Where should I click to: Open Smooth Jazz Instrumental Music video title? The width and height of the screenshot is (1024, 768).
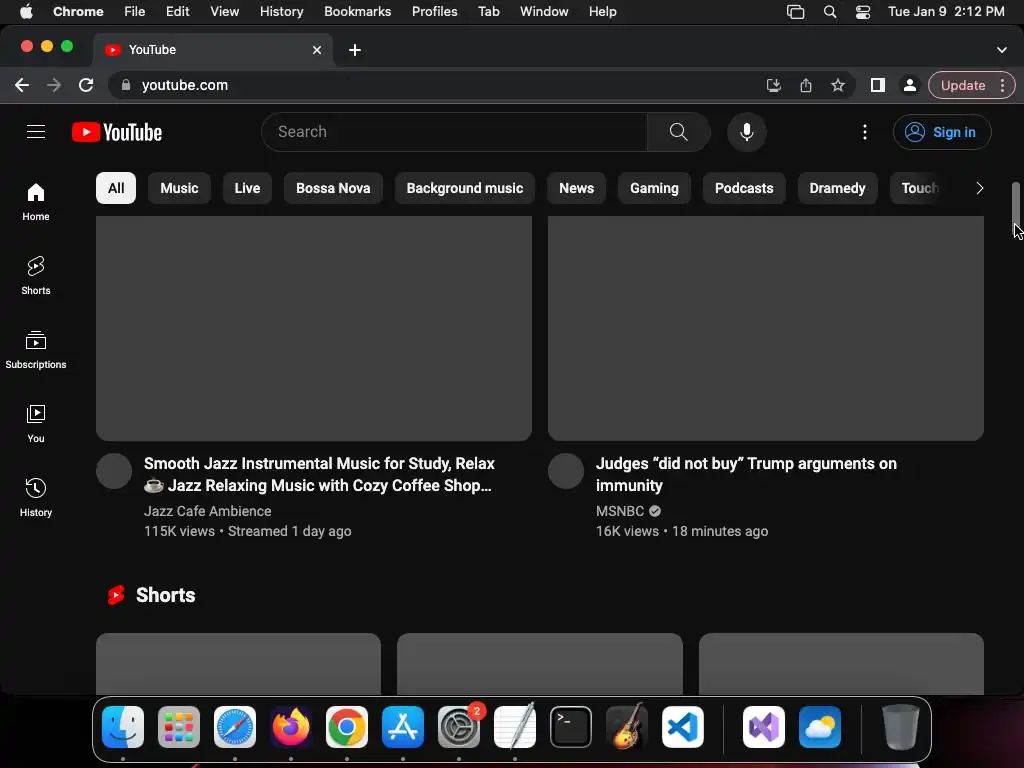[x=319, y=474]
